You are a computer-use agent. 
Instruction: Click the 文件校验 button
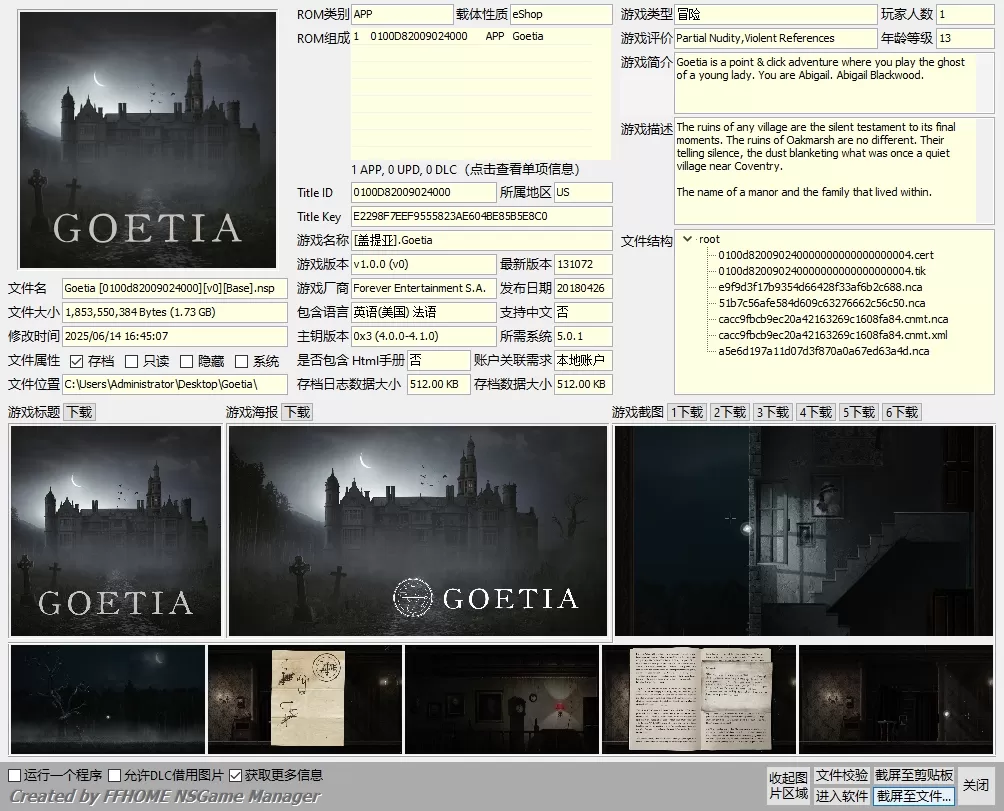tap(841, 775)
